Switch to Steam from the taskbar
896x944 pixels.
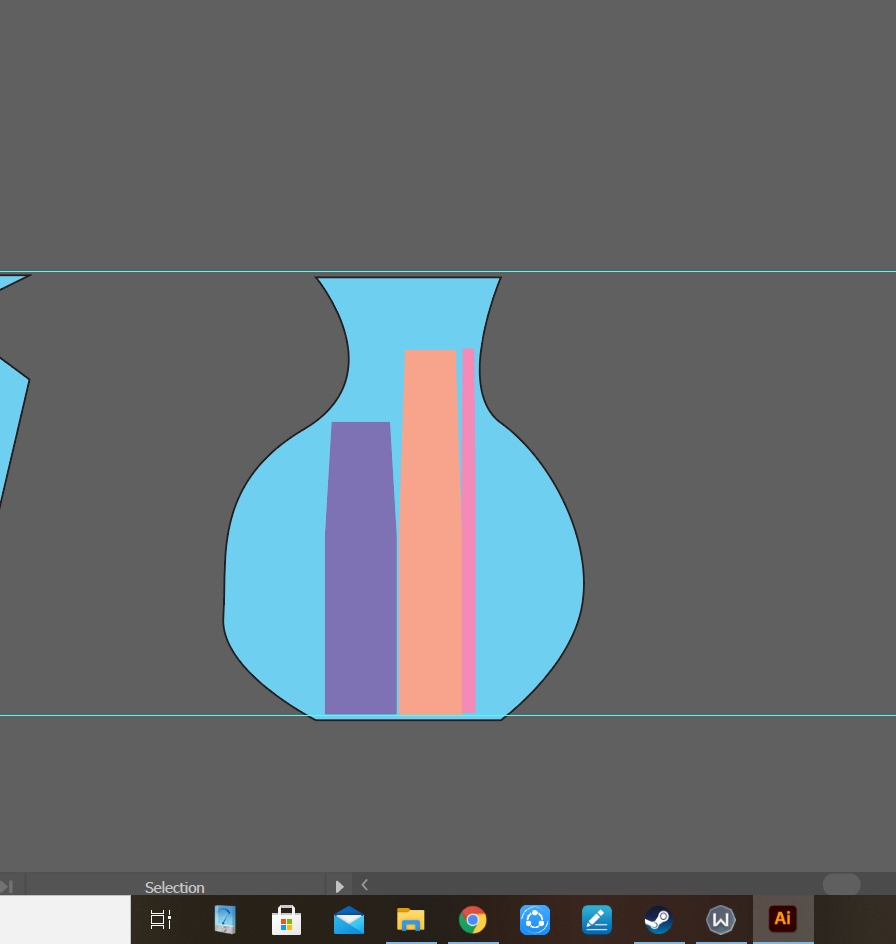pyautogui.click(x=659, y=920)
